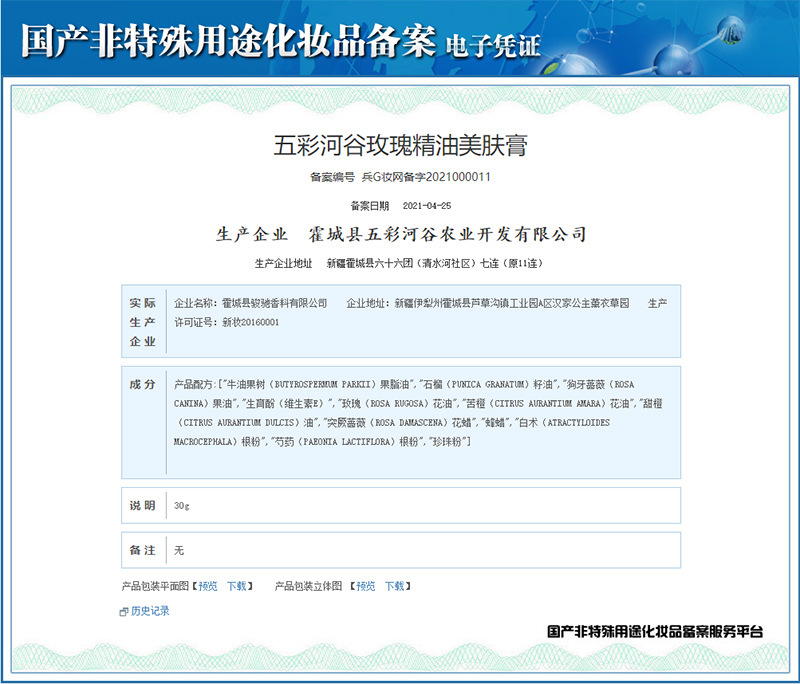The width and height of the screenshot is (800, 684).
Task: Click the 30g specification value
Action: pyautogui.click(x=182, y=506)
